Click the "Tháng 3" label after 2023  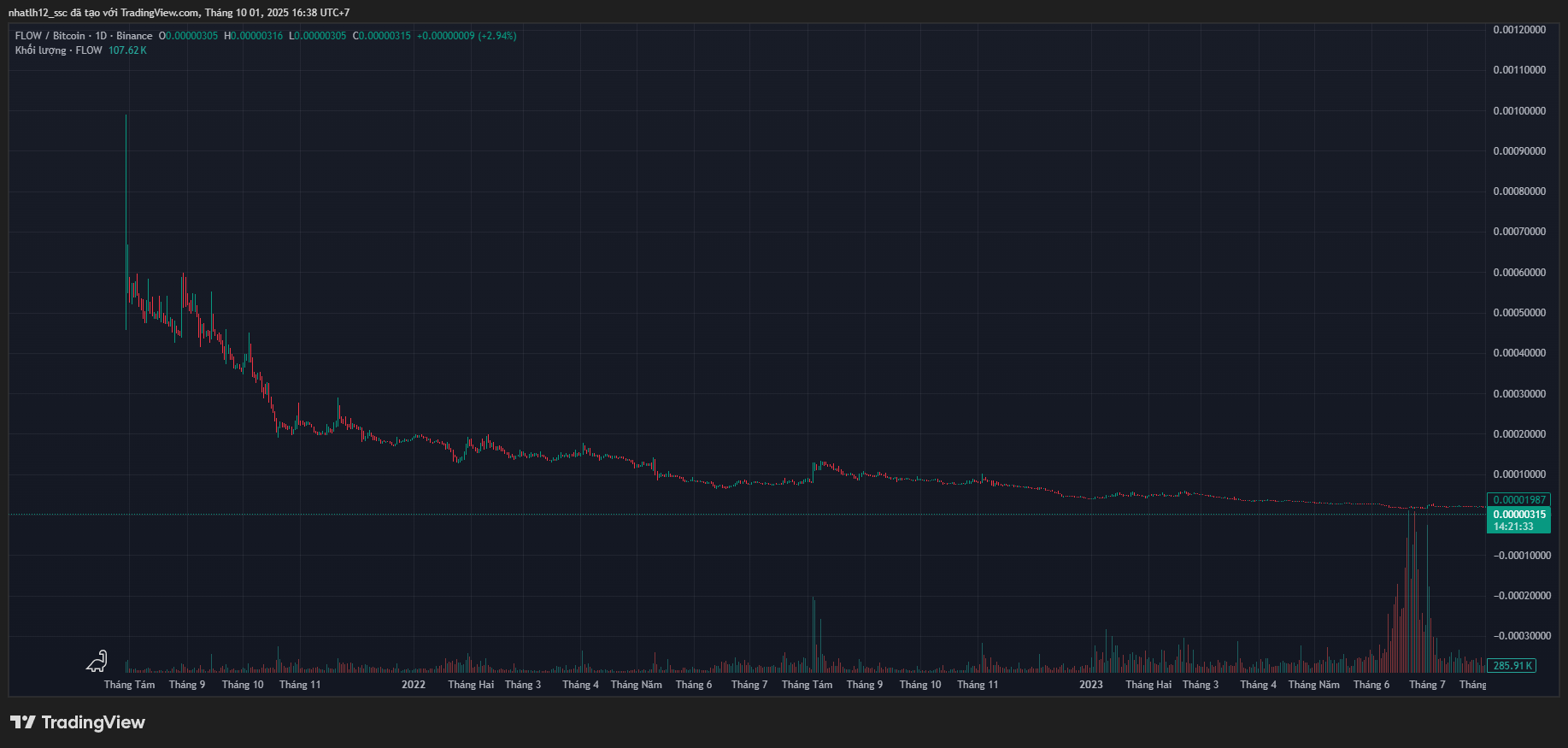point(1201,685)
